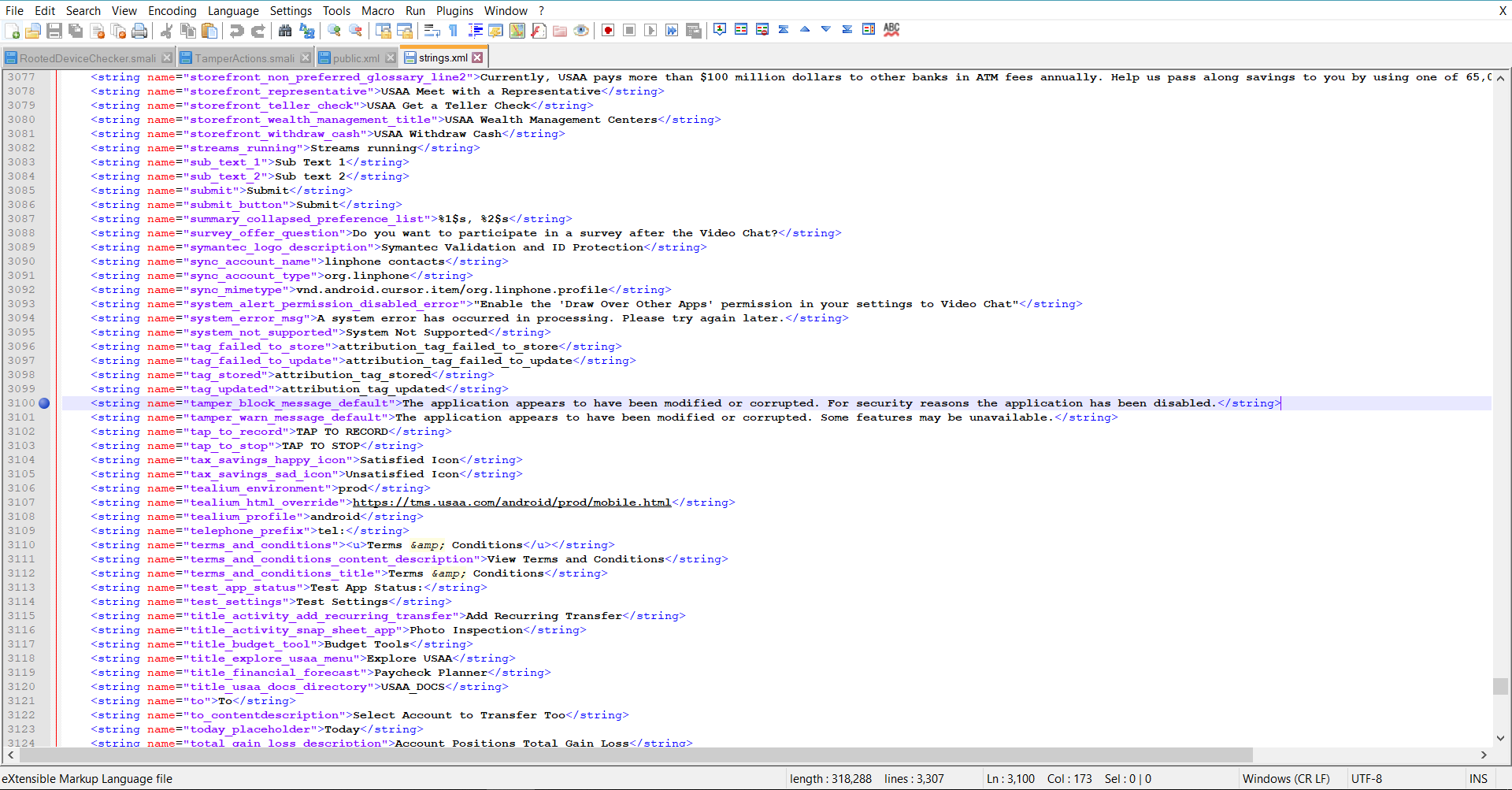
Task: Click the Save All toolbar icon
Action: point(76,31)
